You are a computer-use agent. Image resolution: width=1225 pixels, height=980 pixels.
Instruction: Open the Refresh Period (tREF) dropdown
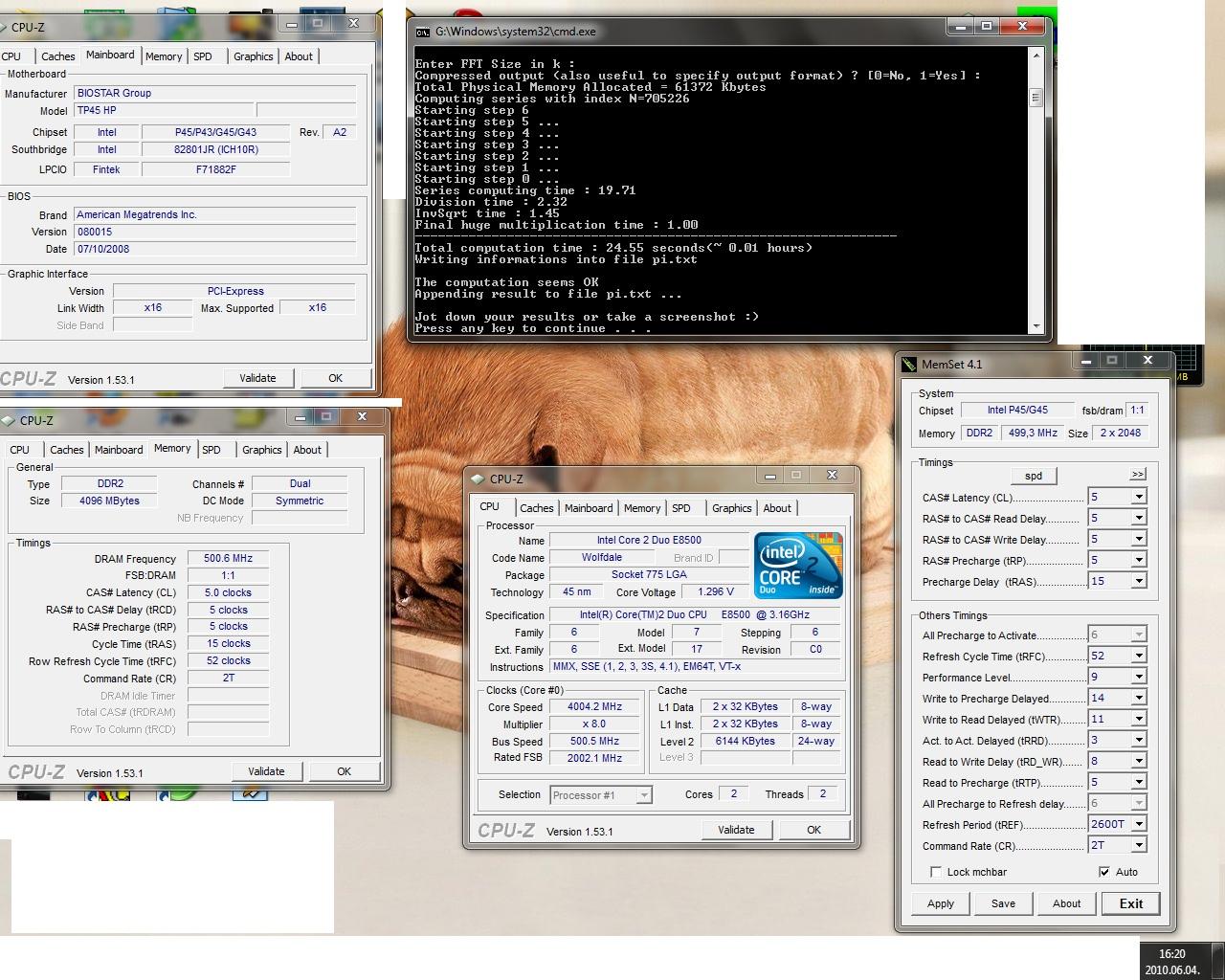[1139, 825]
